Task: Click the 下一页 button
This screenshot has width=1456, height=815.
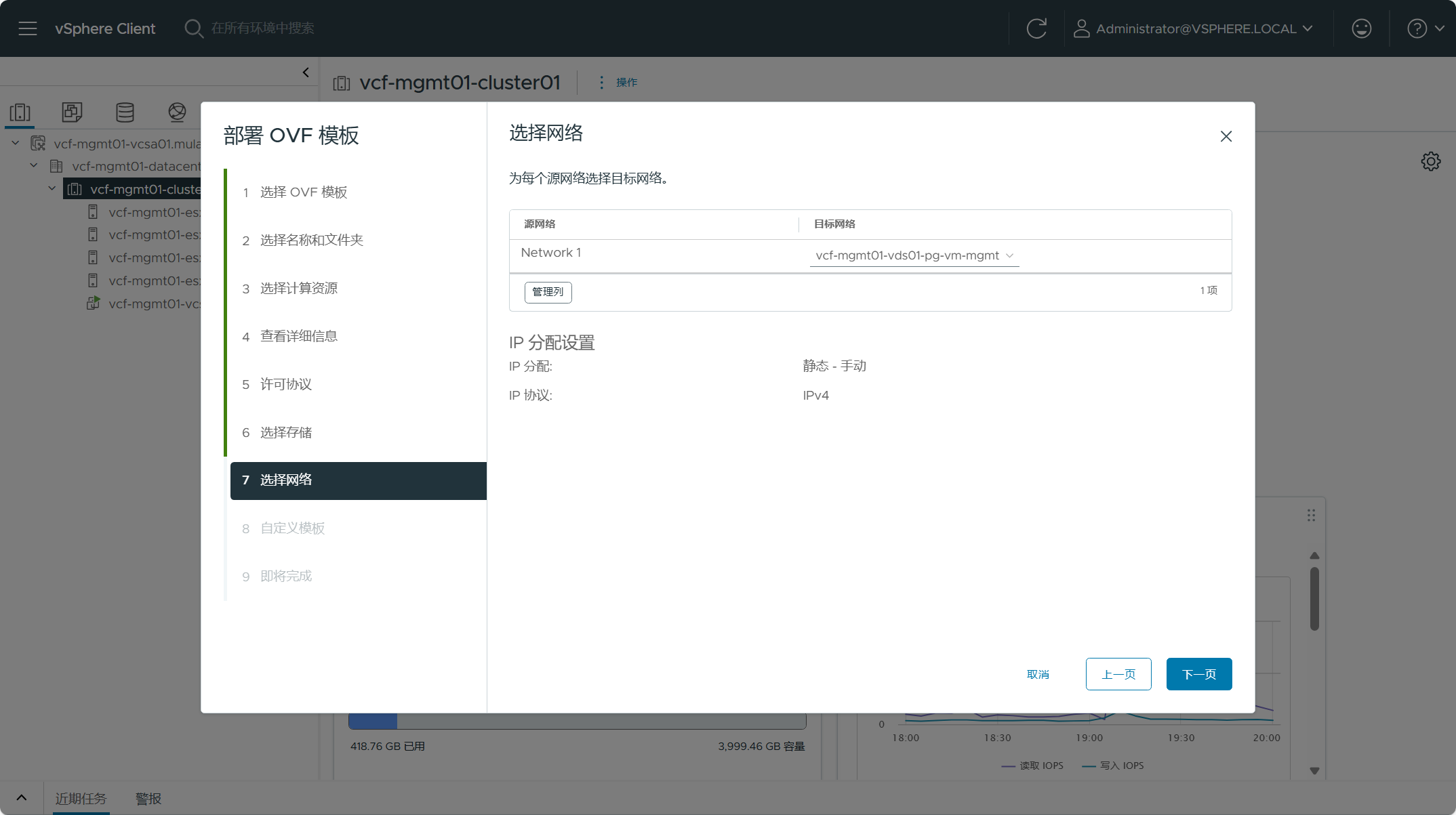Action: click(1198, 674)
